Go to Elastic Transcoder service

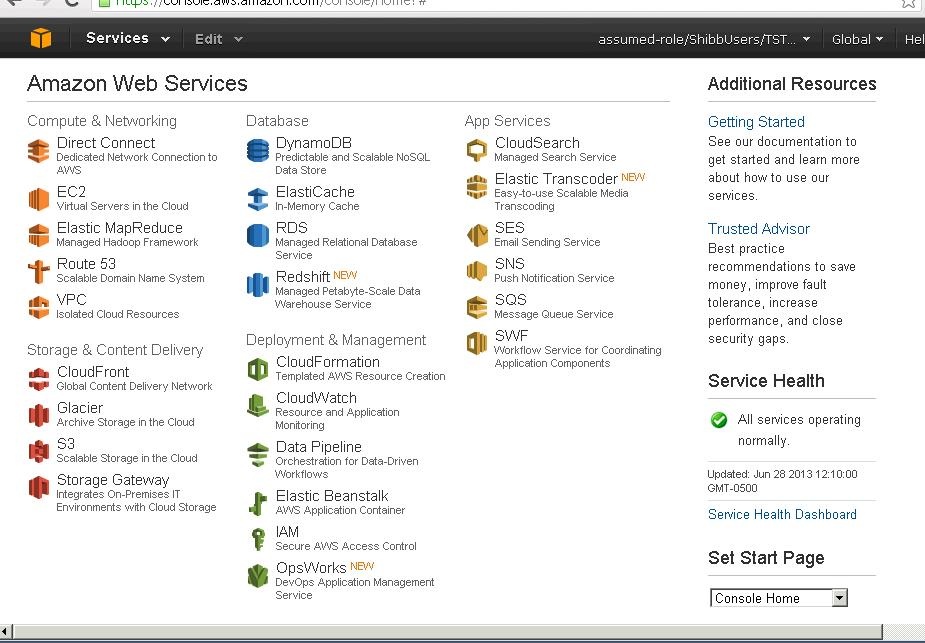click(x=556, y=179)
